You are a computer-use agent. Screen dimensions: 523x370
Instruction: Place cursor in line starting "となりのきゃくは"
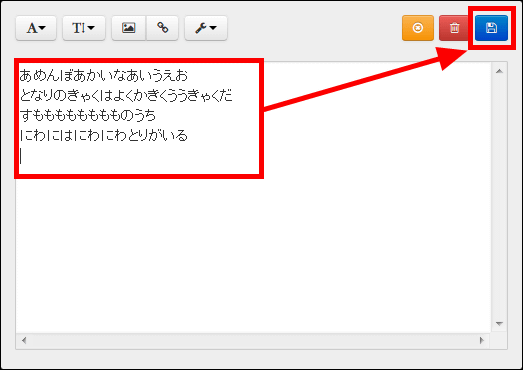pyautogui.click(x=126, y=95)
